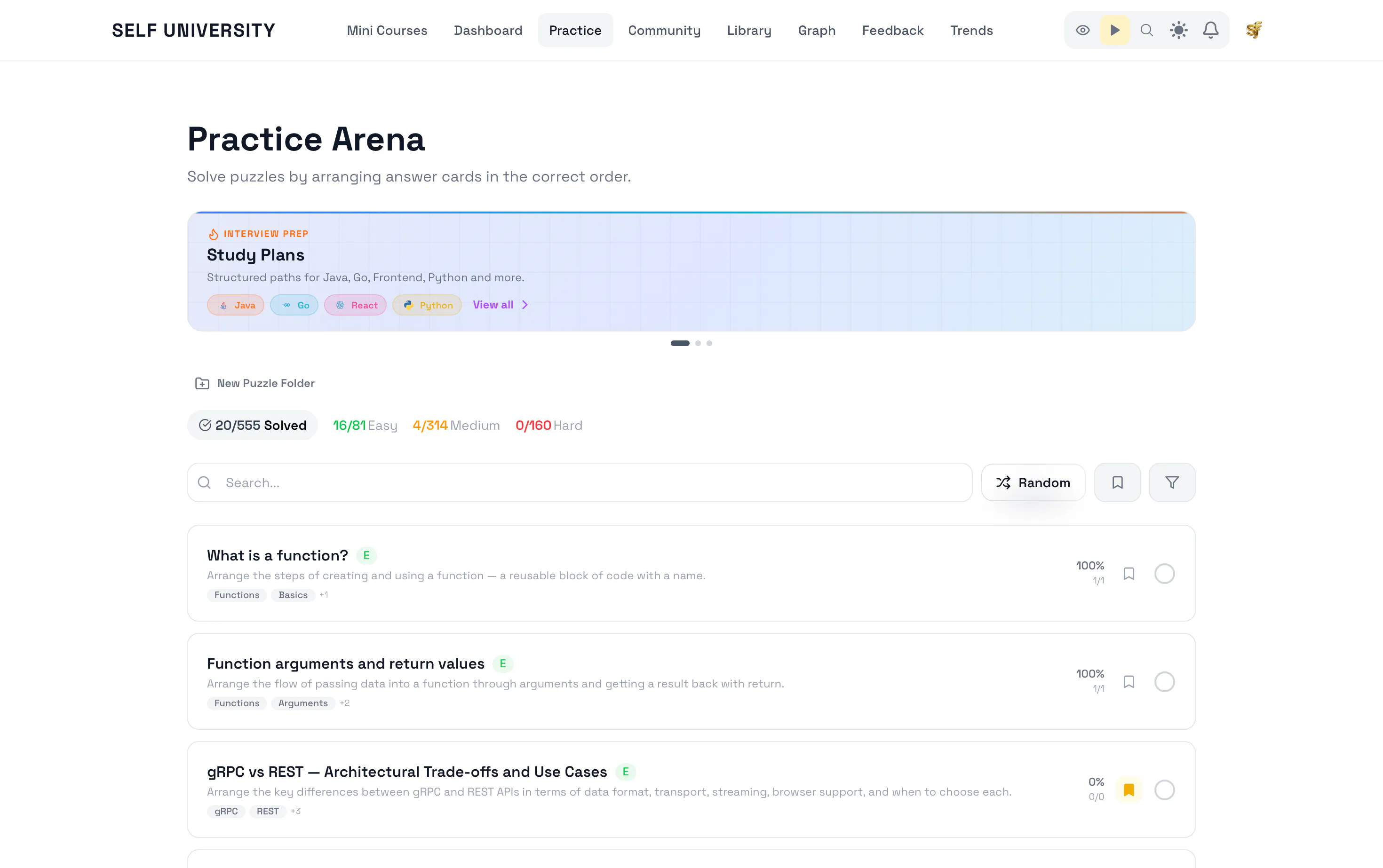Select the Go study plan chip
This screenshot has width=1383, height=868.
(294, 305)
